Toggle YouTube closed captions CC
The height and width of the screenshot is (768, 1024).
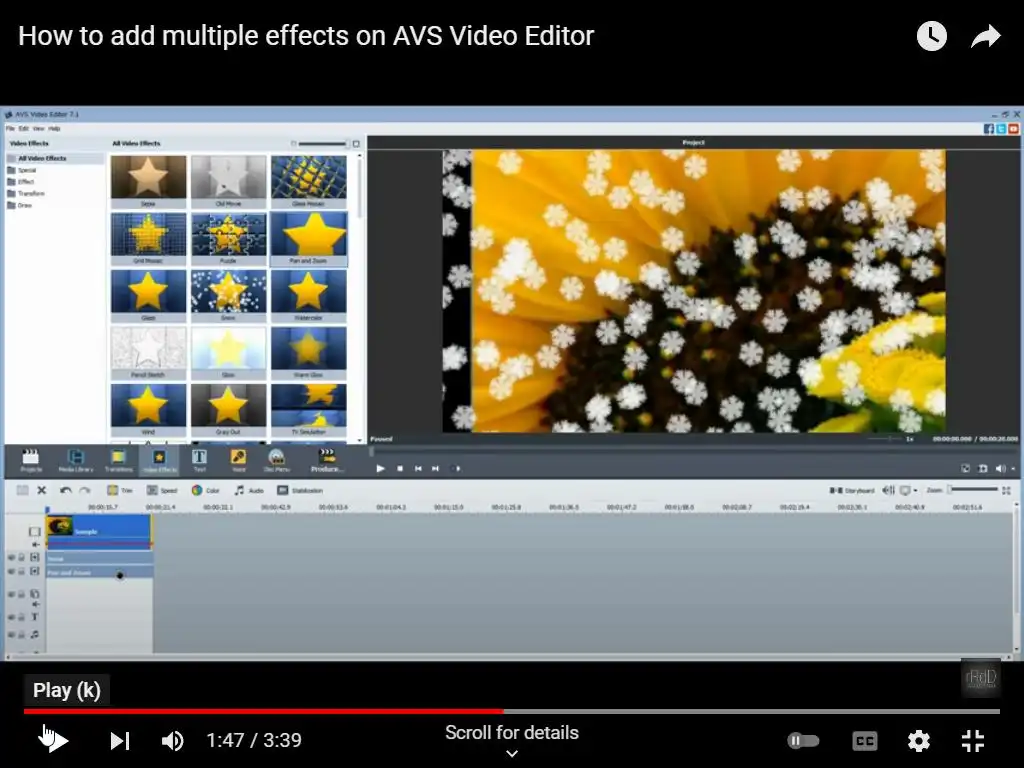point(865,741)
